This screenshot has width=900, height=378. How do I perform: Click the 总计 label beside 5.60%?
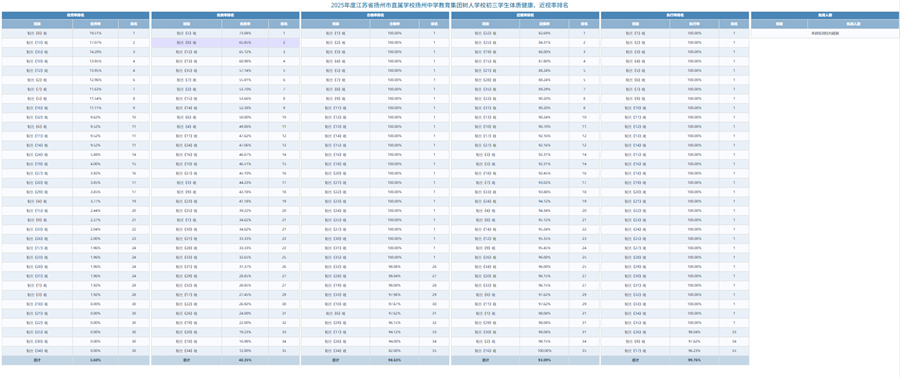click(x=37, y=360)
